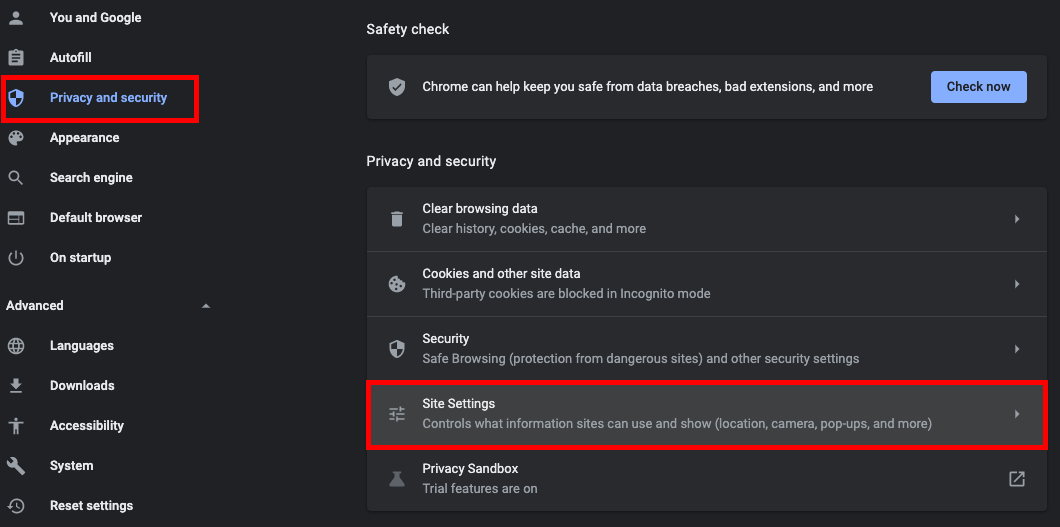The height and width of the screenshot is (527, 1060).
Task: Expand Cookies and other site data arrow
Action: pos(1016,284)
